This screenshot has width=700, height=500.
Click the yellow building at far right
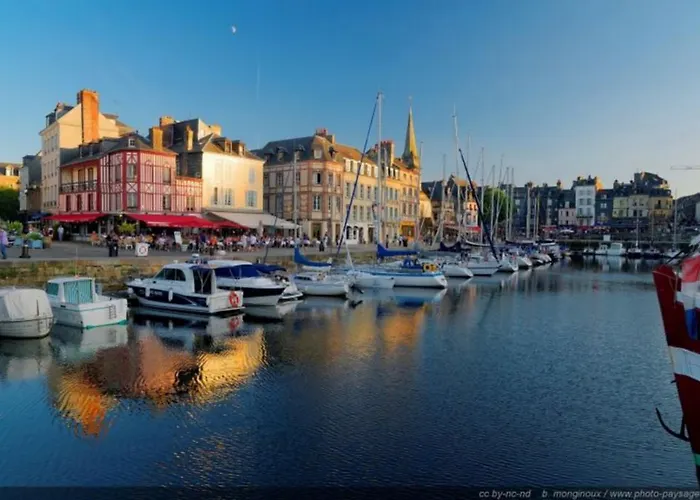642,205
